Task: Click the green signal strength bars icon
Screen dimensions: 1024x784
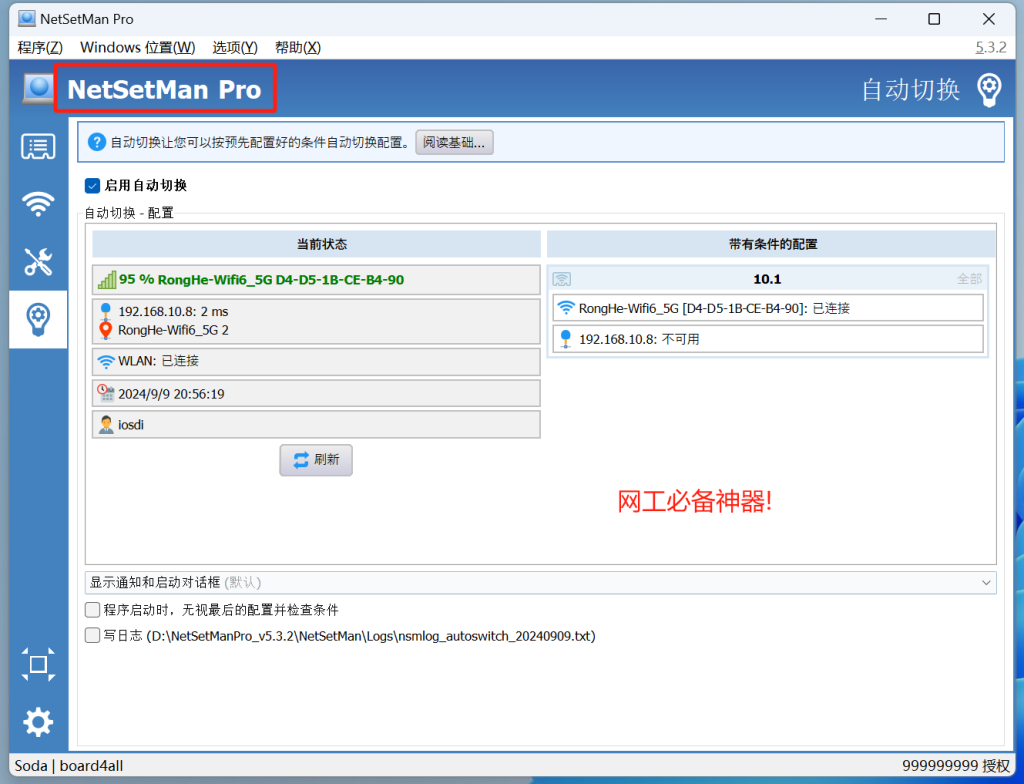Action: pos(106,280)
